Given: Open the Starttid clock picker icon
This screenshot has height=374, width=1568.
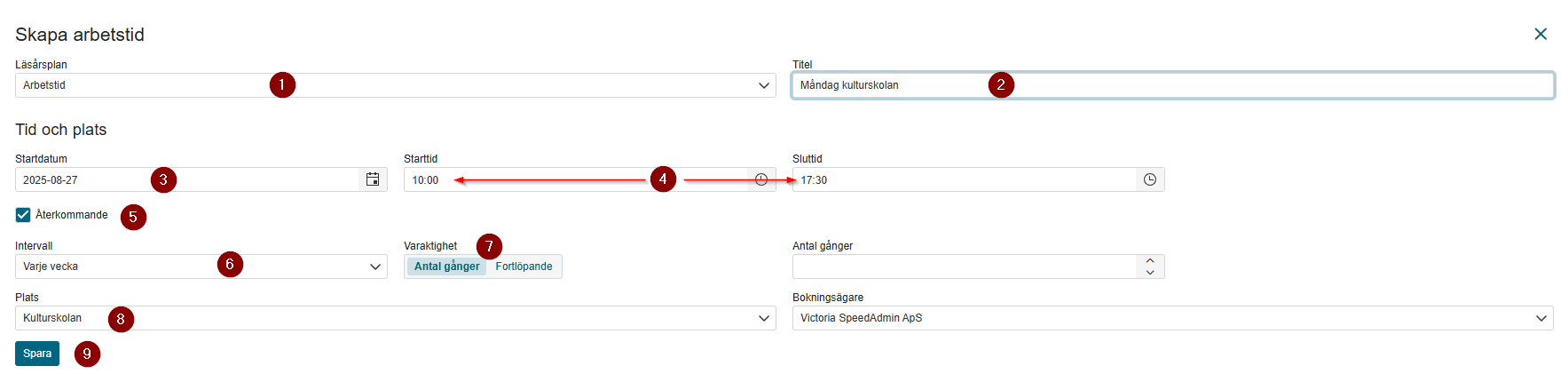Looking at the screenshot, I should pyautogui.click(x=761, y=179).
